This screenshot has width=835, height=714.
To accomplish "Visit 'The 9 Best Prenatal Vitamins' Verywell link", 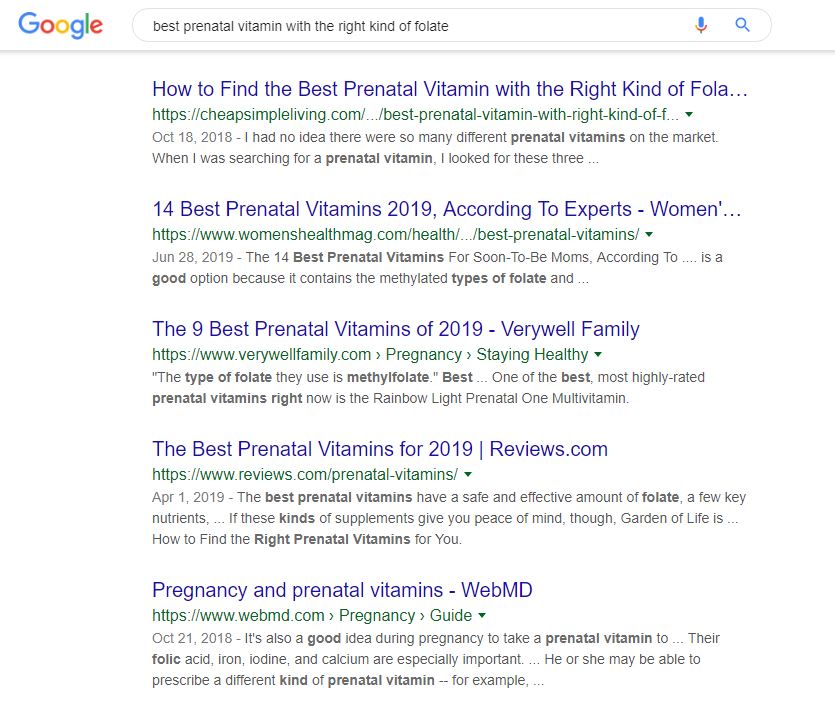I will [396, 329].
